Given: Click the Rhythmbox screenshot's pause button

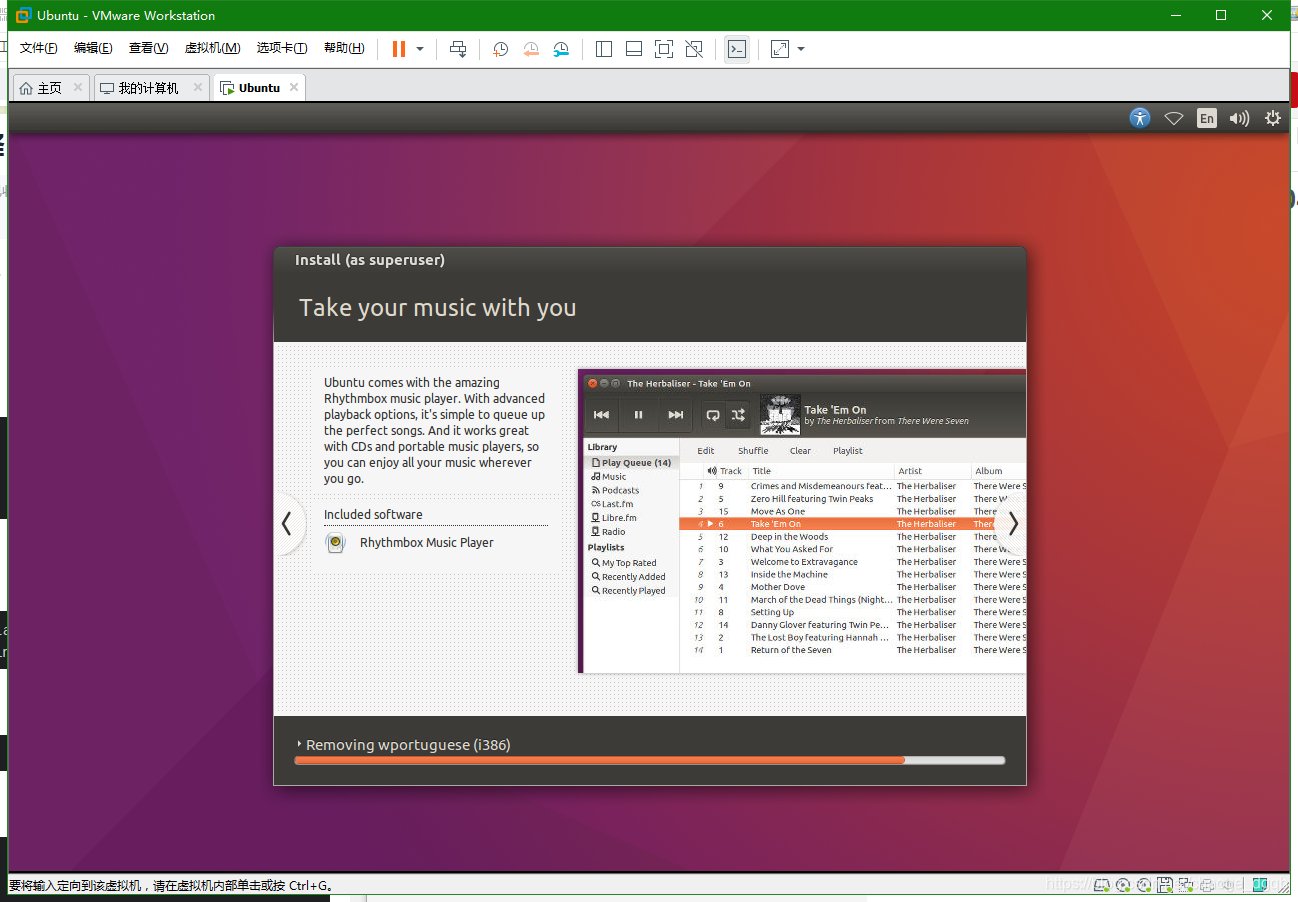Looking at the screenshot, I should (x=638, y=414).
